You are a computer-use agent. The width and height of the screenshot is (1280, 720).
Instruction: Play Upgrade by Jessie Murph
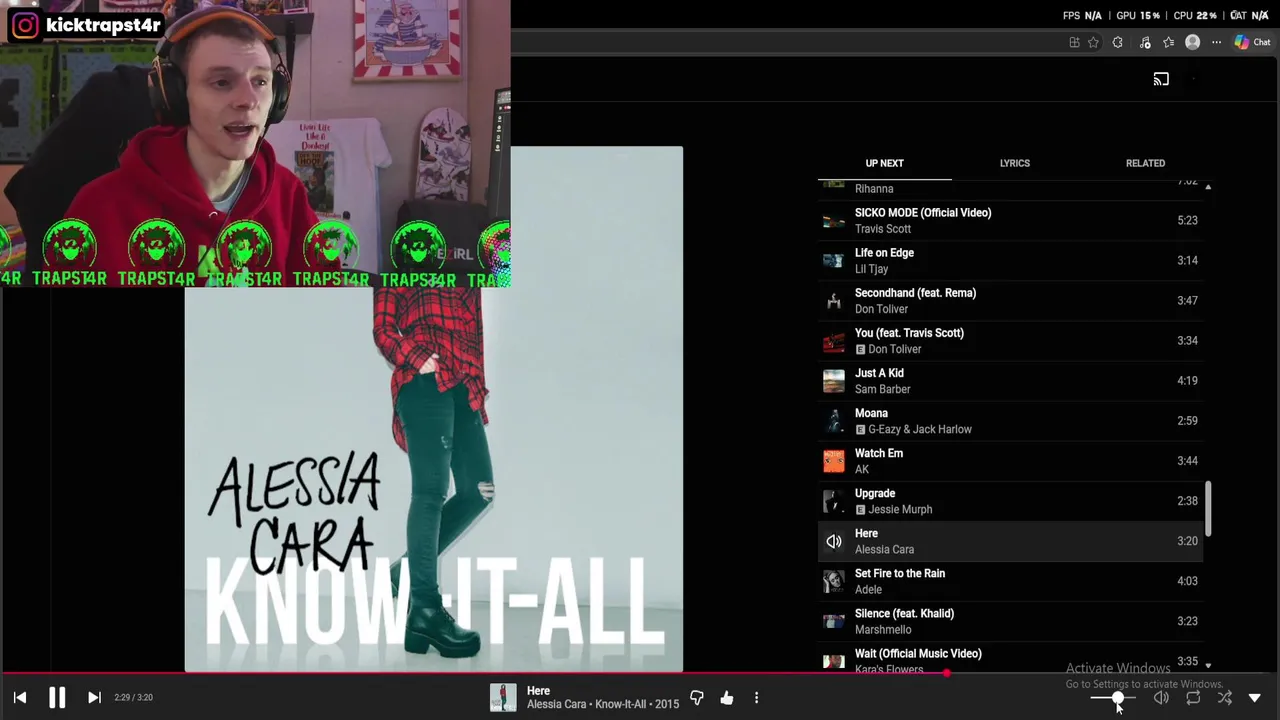pos(1010,500)
